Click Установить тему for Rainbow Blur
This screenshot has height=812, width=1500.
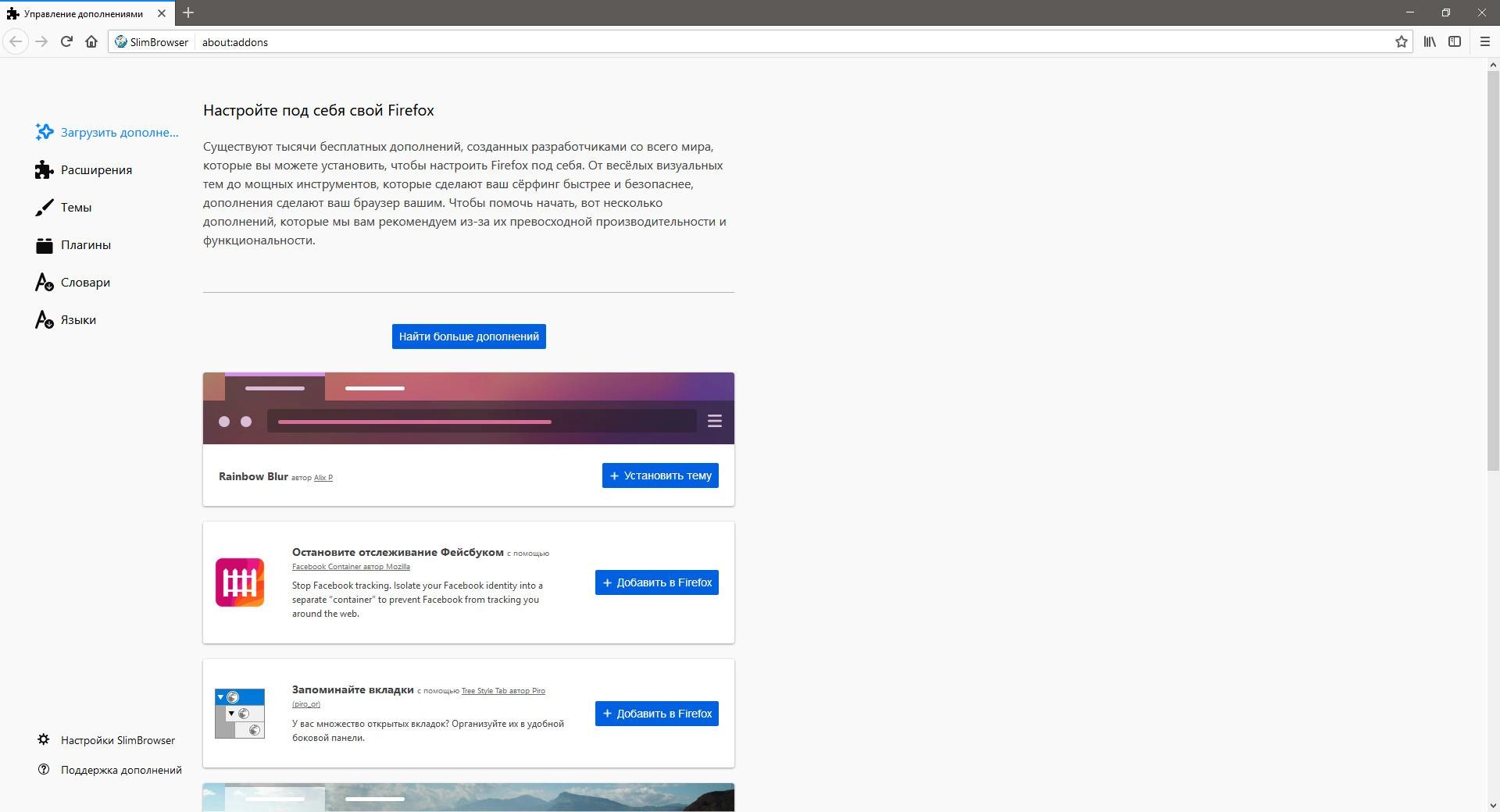point(660,475)
